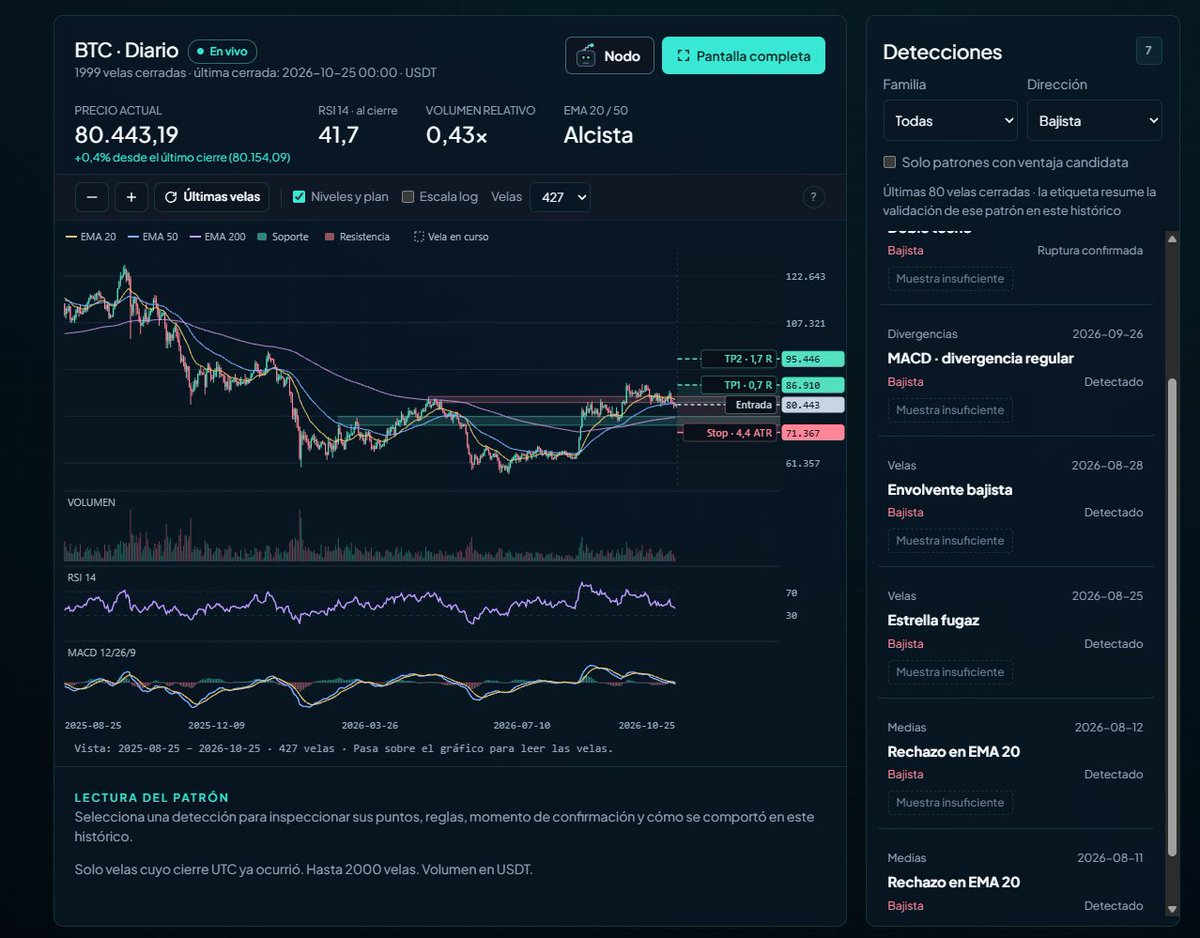
Task: Click the Últimas velas button
Action: (x=212, y=197)
